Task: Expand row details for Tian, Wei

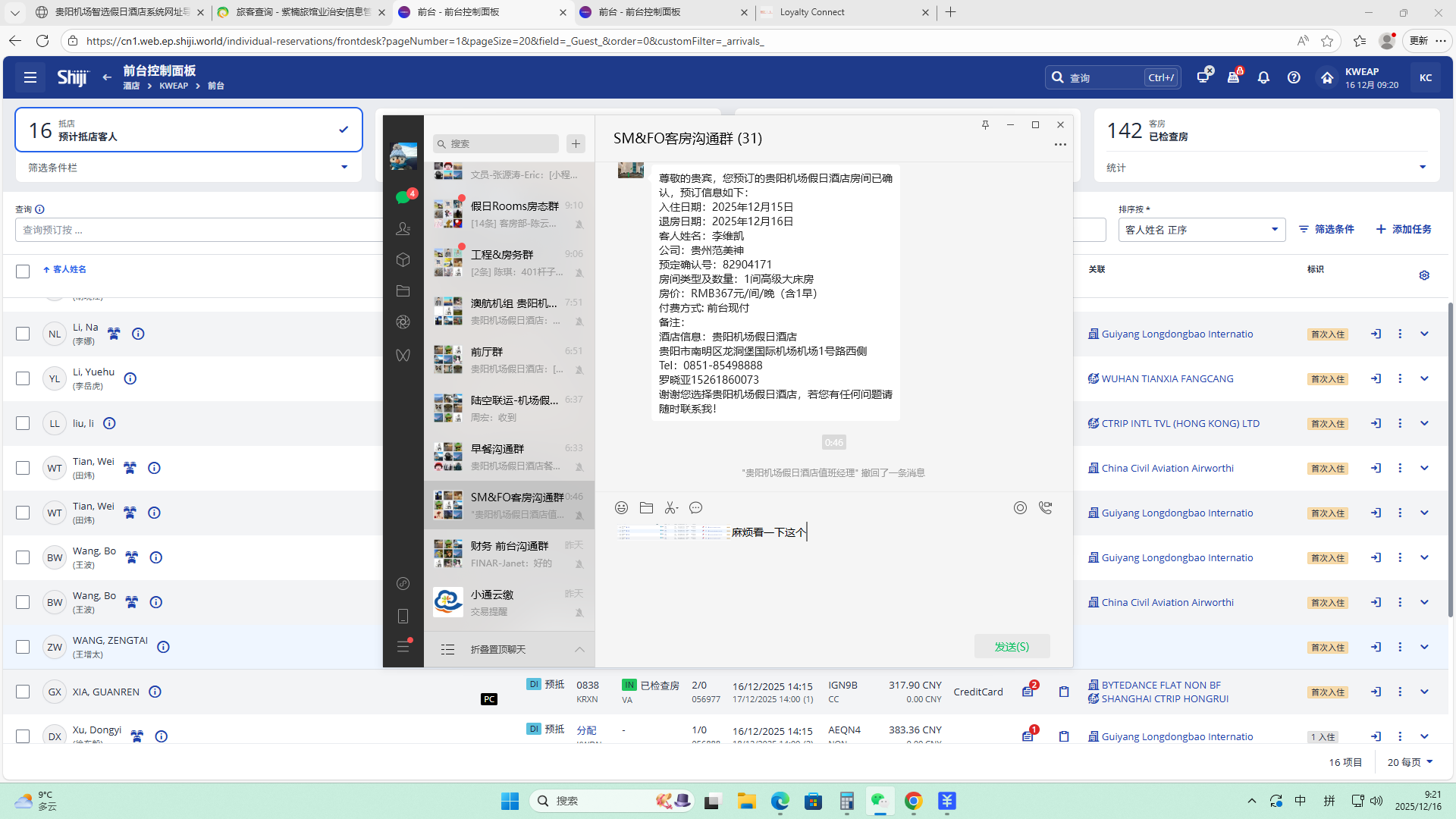Action: point(1424,468)
